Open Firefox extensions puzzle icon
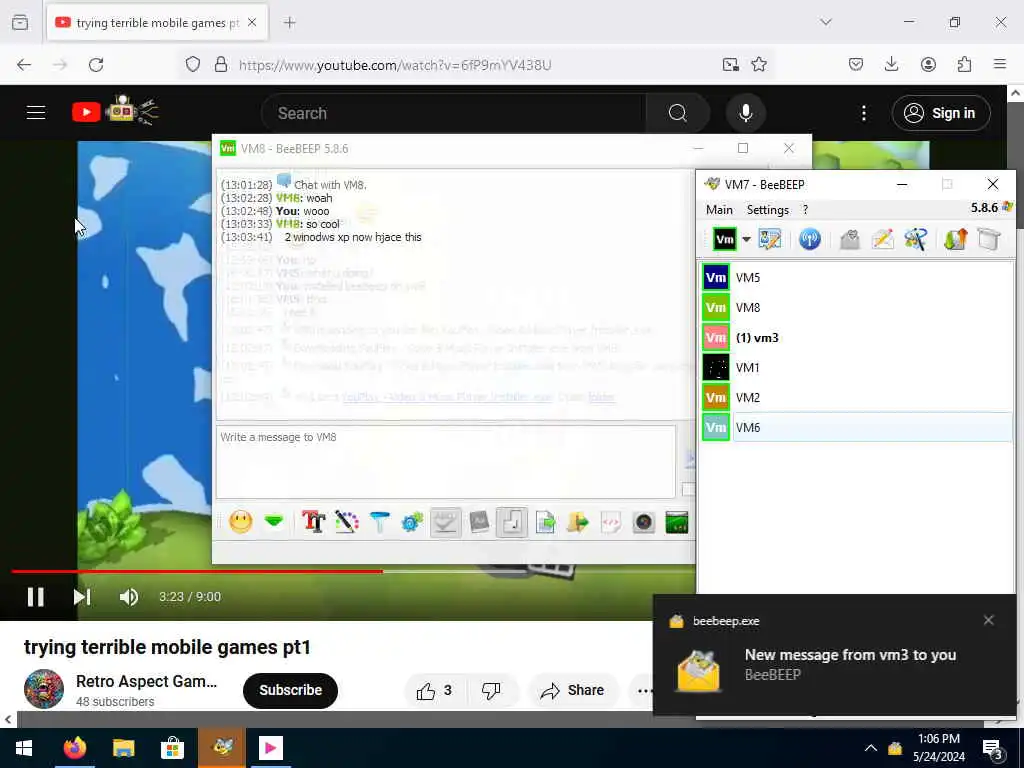The image size is (1024, 768). (x=965, y=64)
